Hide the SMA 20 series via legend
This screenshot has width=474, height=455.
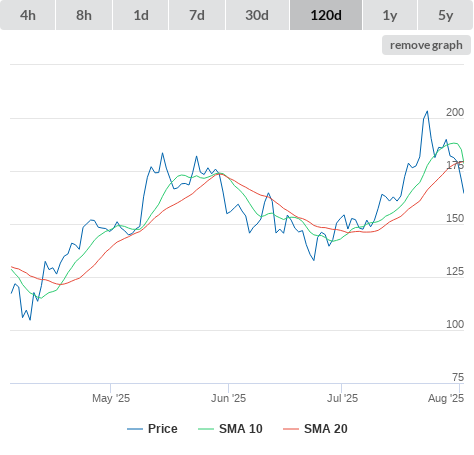pyautogui.click(x=315, y=429)
